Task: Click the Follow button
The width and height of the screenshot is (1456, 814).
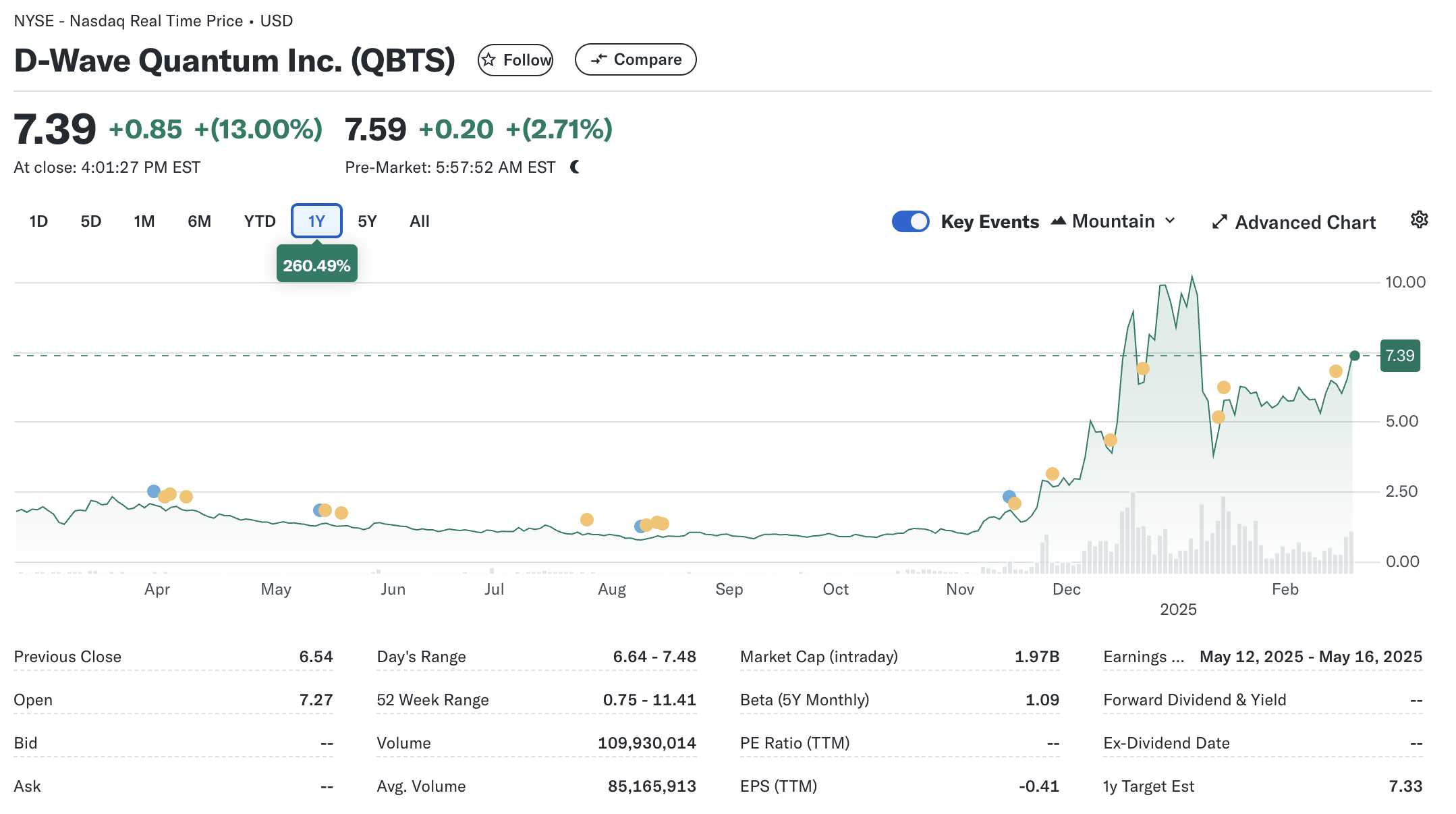Action: point(515,60)
